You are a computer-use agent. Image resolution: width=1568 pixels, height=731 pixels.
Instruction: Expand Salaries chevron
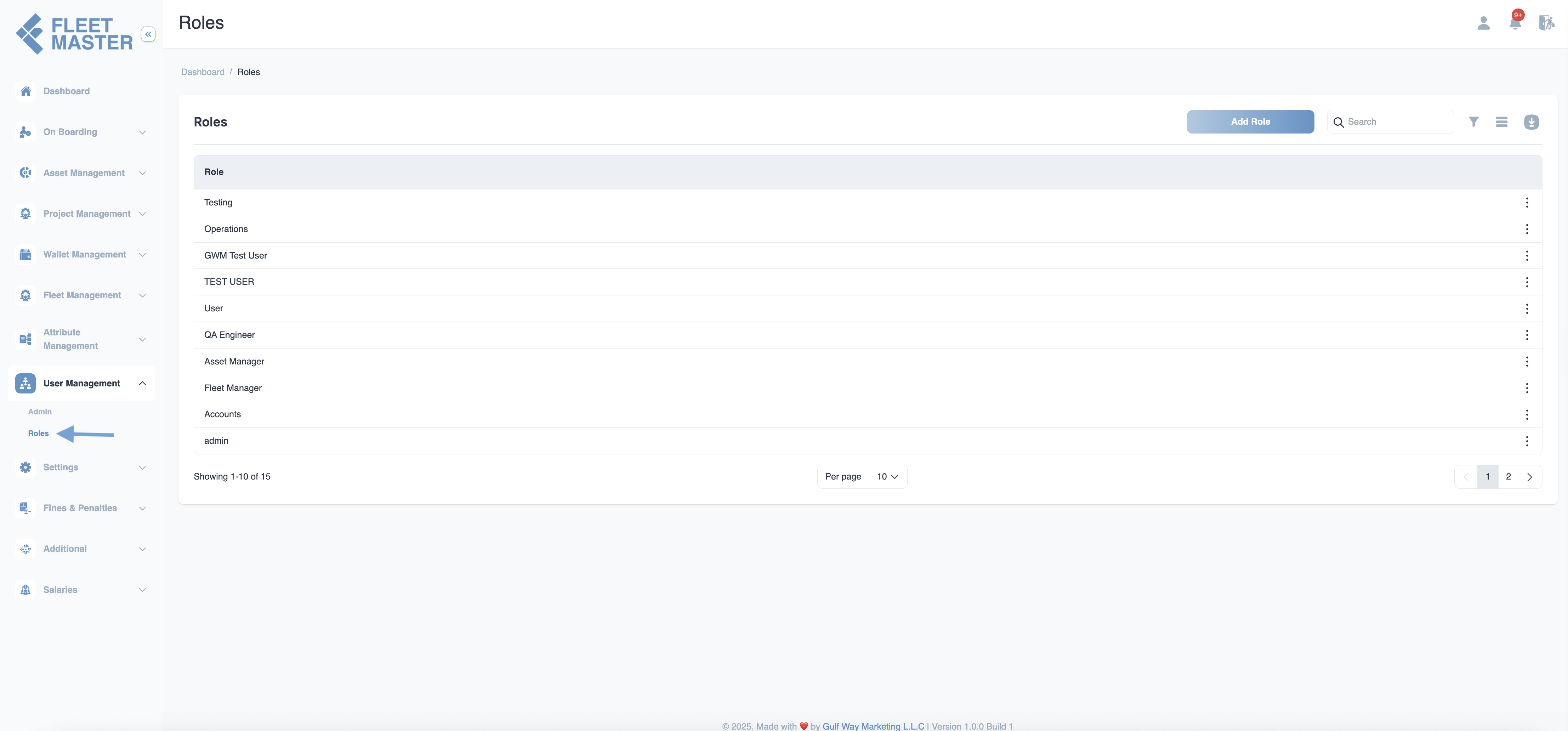coord(142,590)
